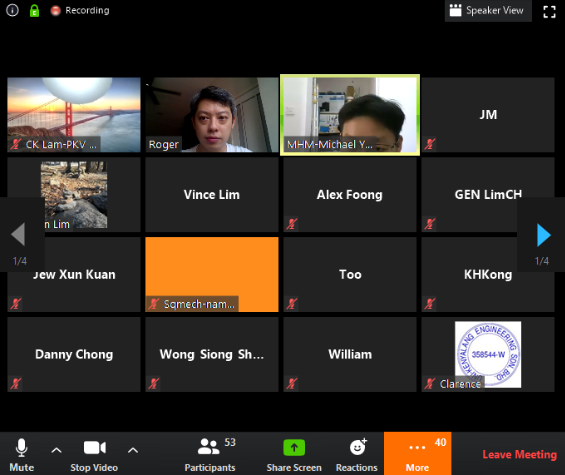Click the muted mic icon on Alex Foong tile

(292, 224)
